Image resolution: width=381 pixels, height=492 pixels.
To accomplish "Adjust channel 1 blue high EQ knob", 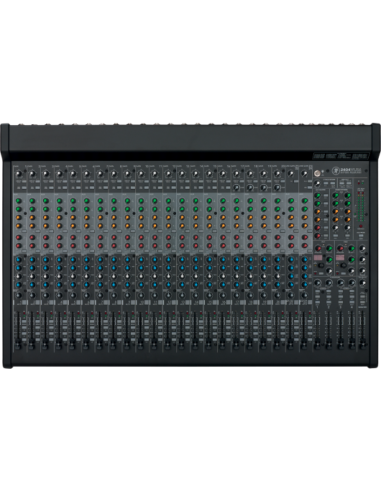I will tap(19, 260).
